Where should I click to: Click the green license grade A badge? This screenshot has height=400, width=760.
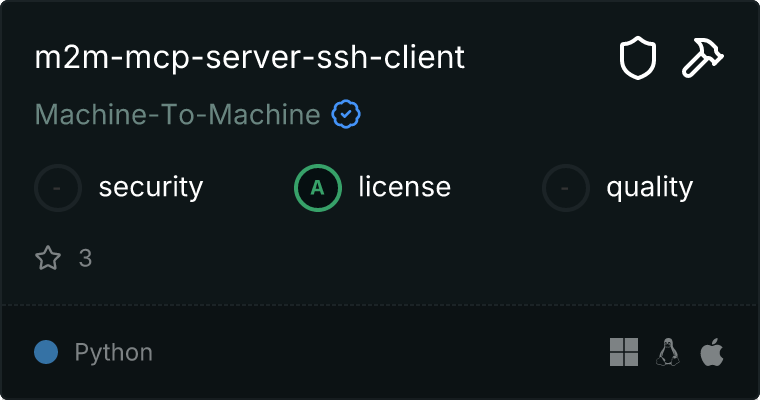[318, 187]
